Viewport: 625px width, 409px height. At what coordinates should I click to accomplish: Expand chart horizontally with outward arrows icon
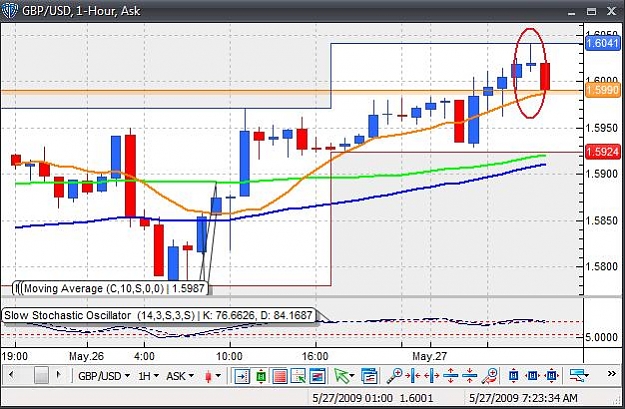pos(432,376)
